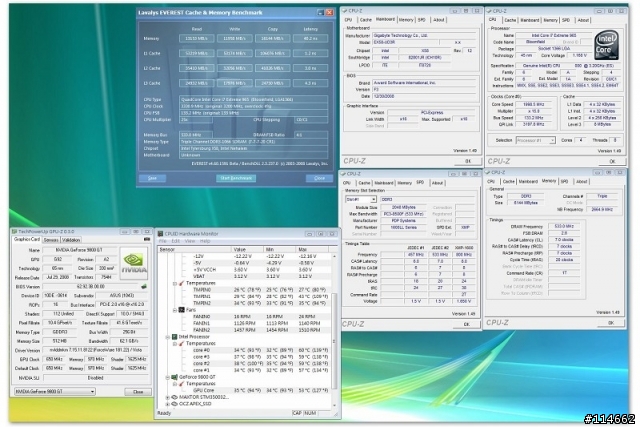Image resolution: width=640 pixels, height=427 pixels.
Task: Click the Intel Core logo in CPU-Z
Action: click(607, 45)
